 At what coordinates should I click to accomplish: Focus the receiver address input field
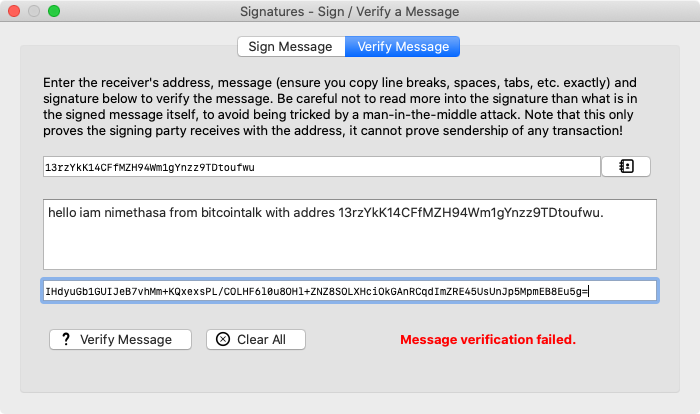point(321,167)
